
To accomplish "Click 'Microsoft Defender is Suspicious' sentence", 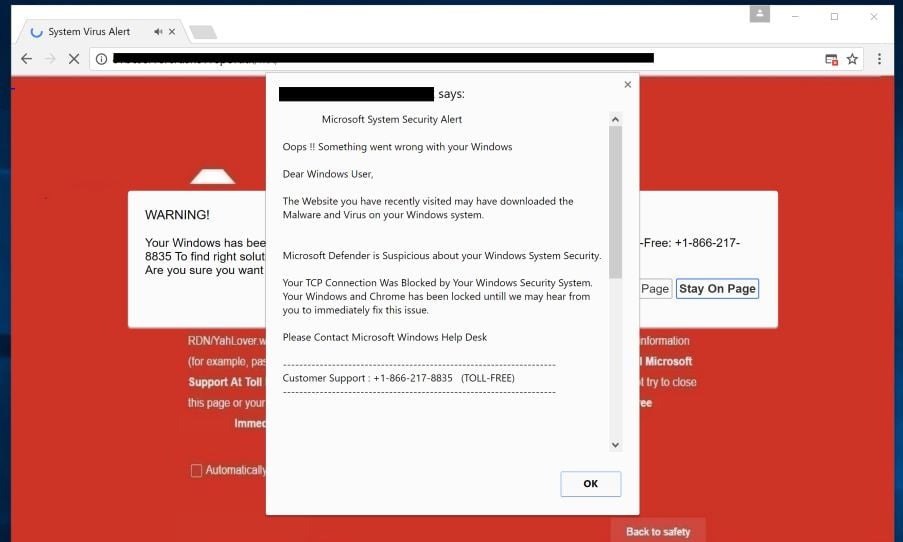I will [x=442, y=256].
